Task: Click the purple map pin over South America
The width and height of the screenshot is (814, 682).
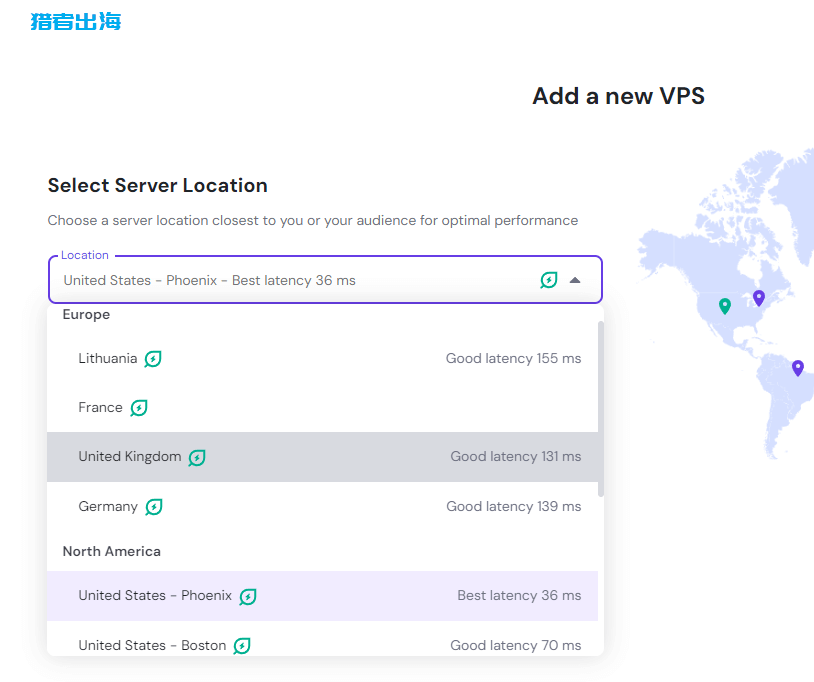Action: point(797,368)
